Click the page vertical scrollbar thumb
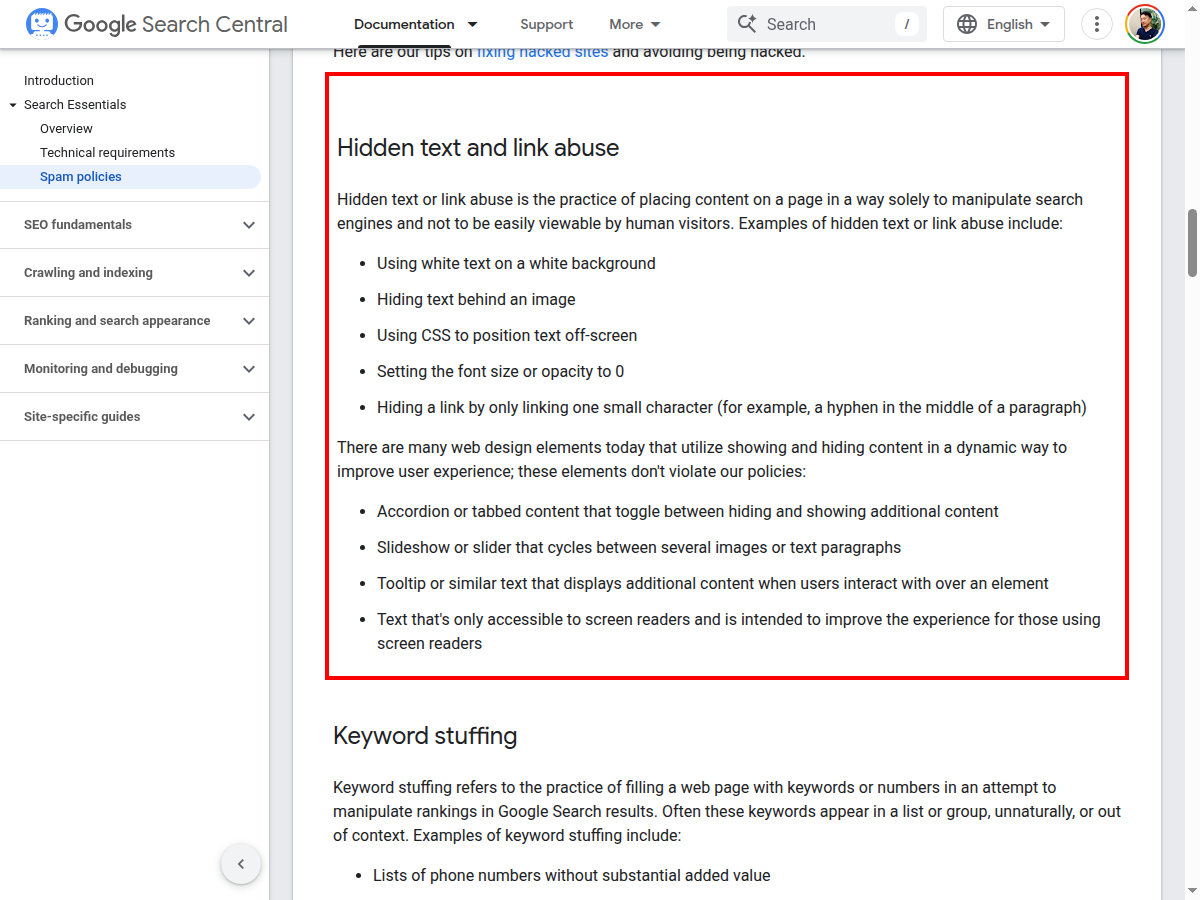 click(1192, 243)
